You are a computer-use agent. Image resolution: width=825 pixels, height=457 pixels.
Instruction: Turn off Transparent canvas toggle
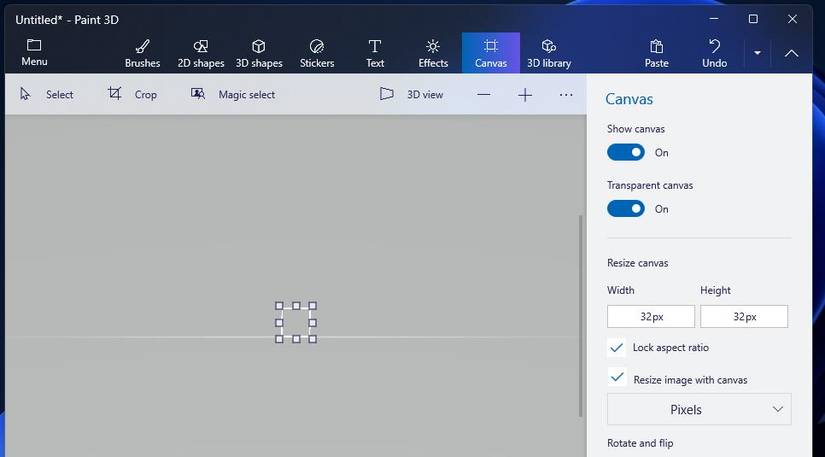tap(626, 209)
